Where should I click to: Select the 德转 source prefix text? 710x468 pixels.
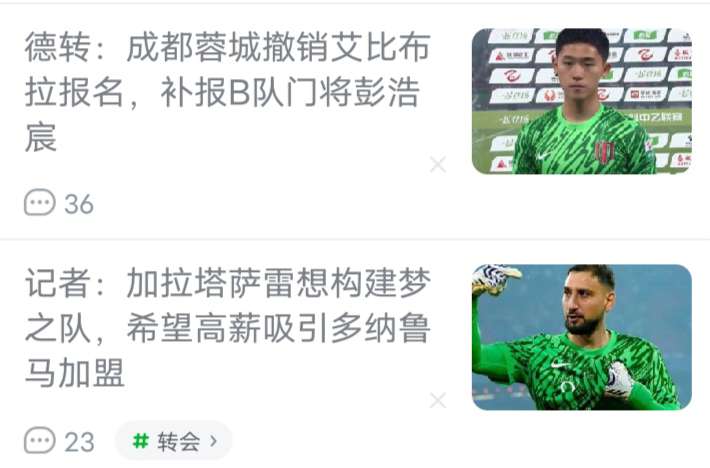click(58, 47)
